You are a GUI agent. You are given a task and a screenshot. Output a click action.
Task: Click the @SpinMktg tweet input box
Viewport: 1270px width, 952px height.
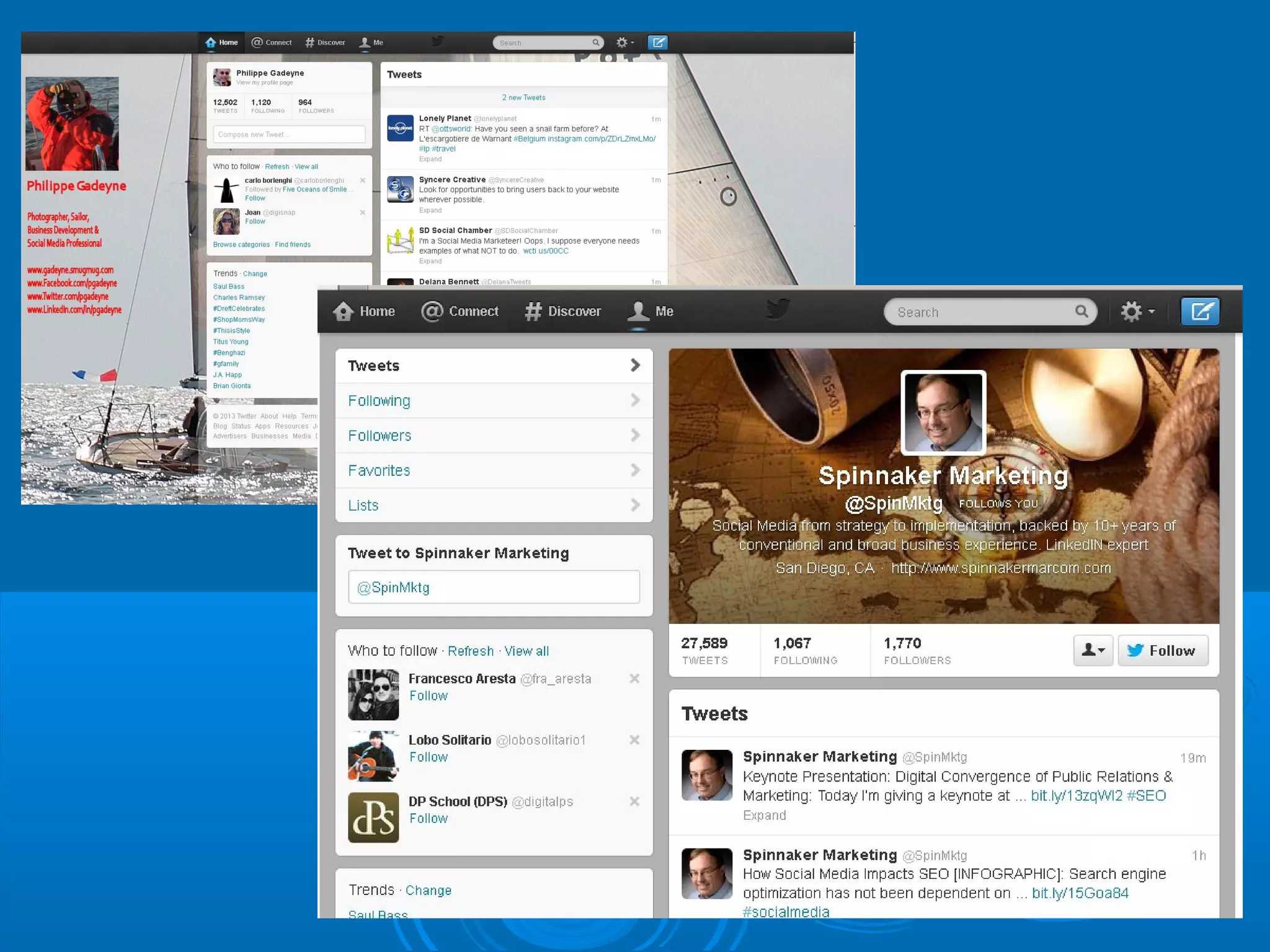tap(494, 587)
